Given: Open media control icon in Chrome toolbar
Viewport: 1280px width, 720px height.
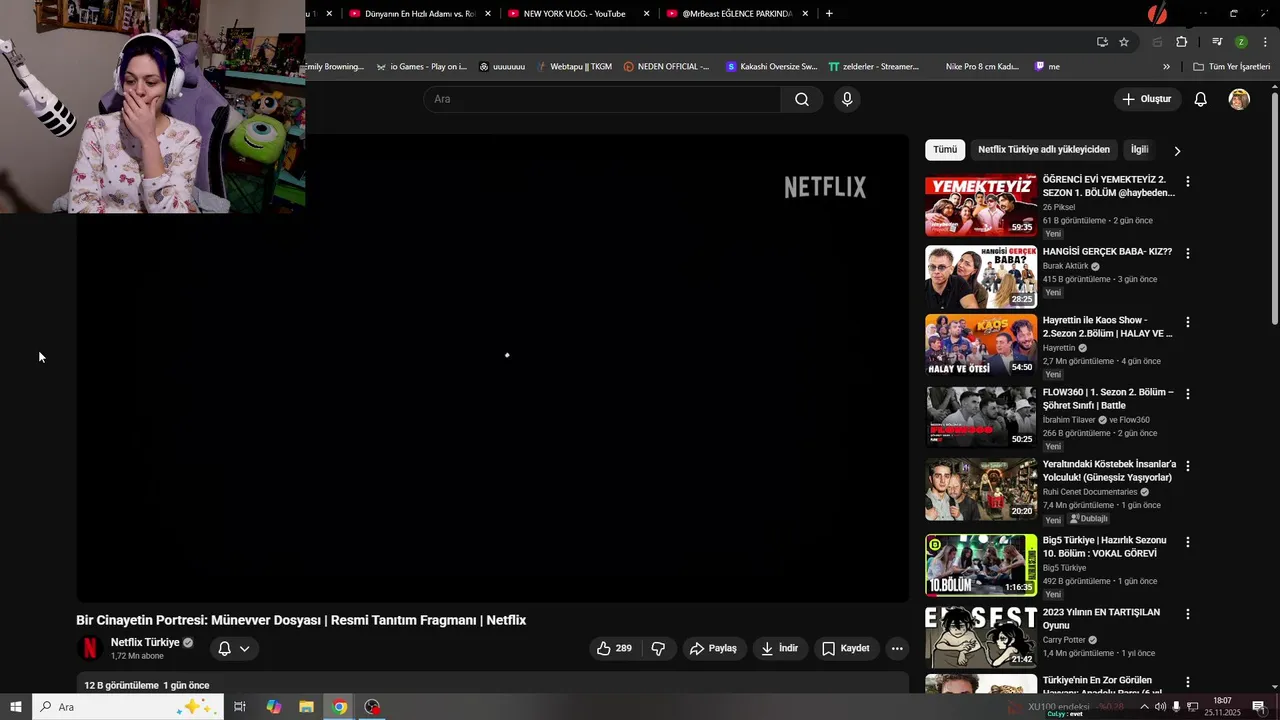Looking at the screenshot, I should pyautogui.click(x=1217, y=42).
